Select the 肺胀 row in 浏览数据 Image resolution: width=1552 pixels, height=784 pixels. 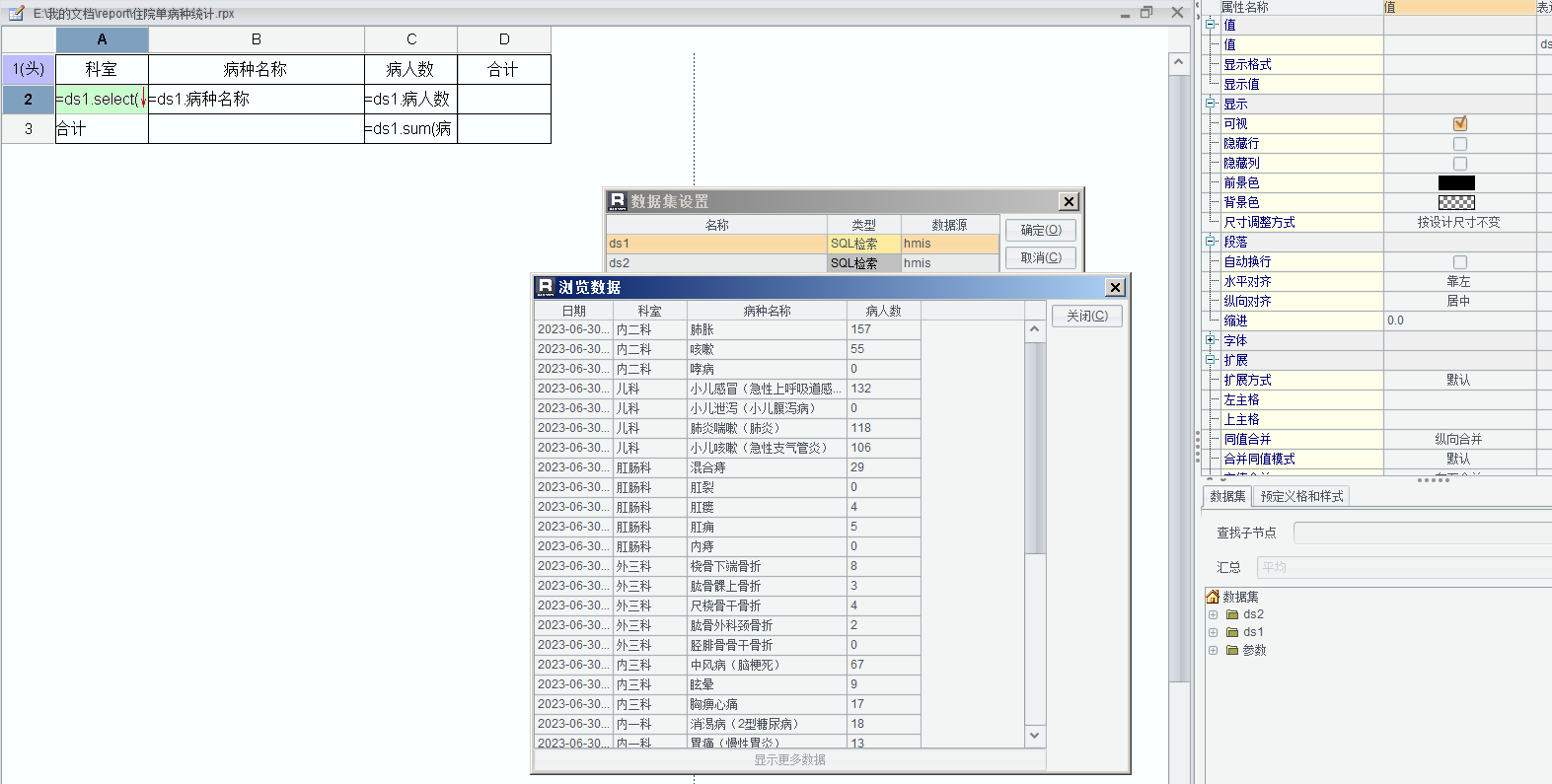pos(728,329)
